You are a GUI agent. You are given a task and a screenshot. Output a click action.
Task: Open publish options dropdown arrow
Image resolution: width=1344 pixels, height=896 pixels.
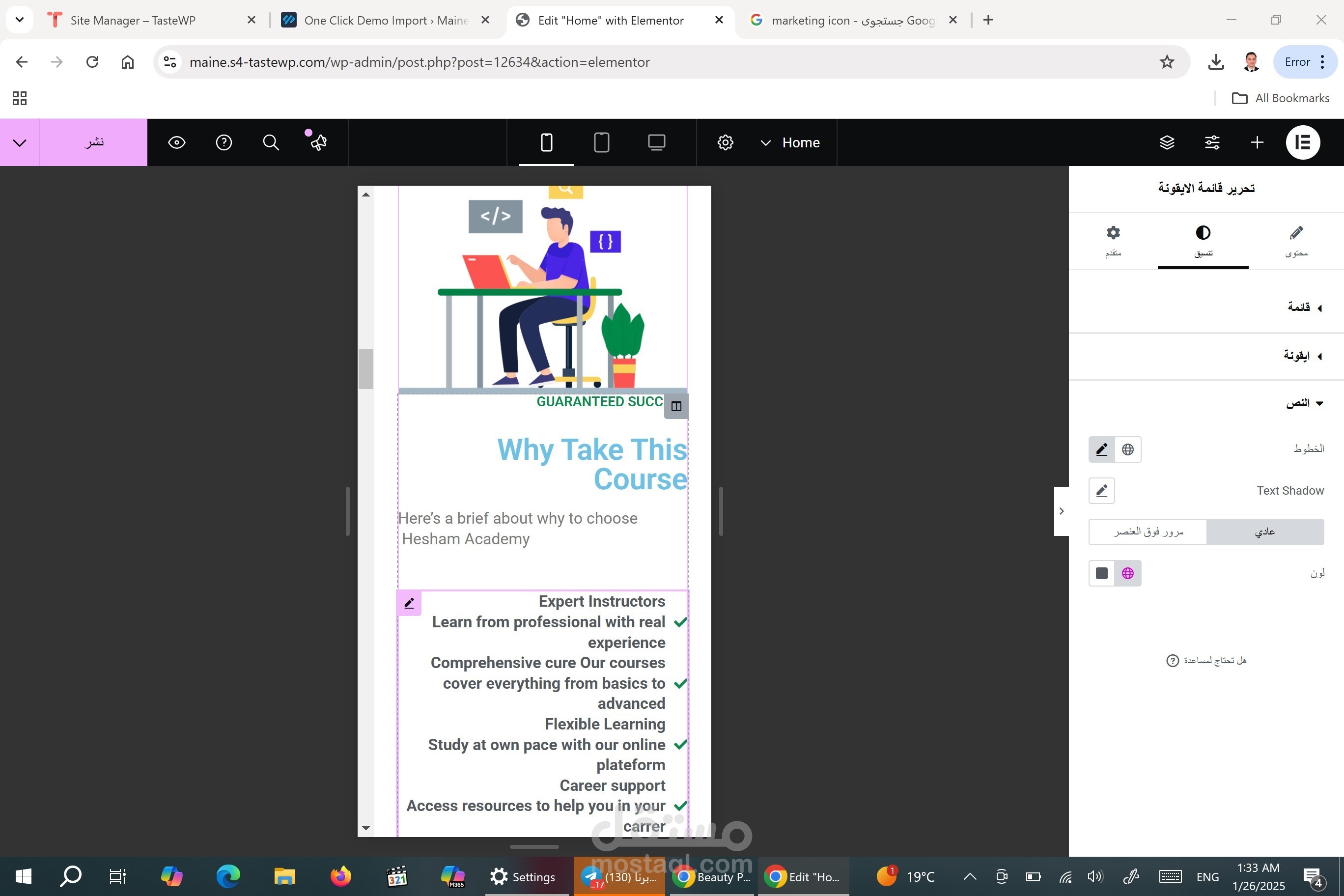click(20, 142)
